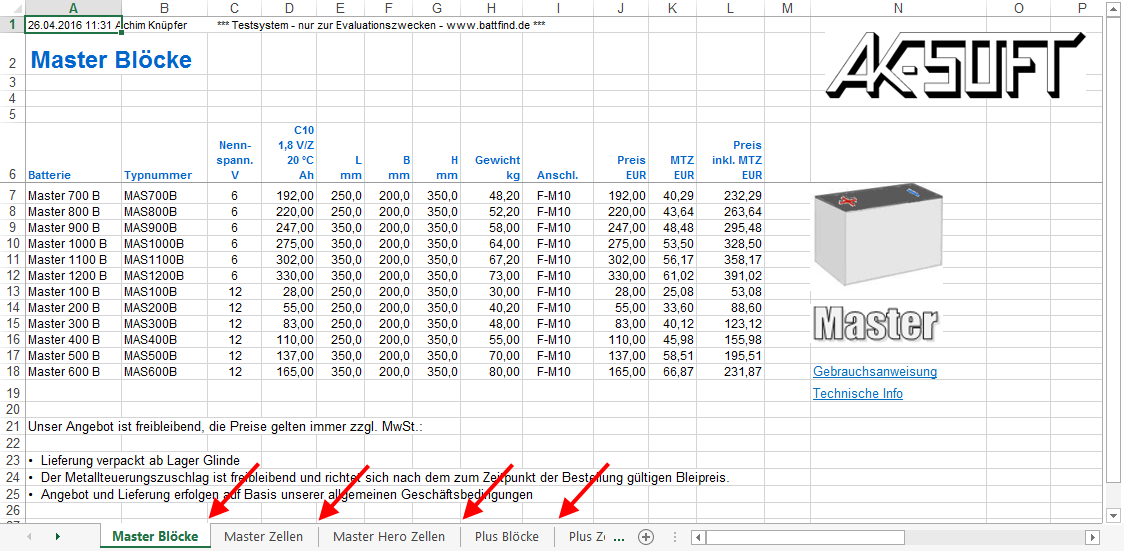Click the Anschl. heading cell

coord(558,153)
